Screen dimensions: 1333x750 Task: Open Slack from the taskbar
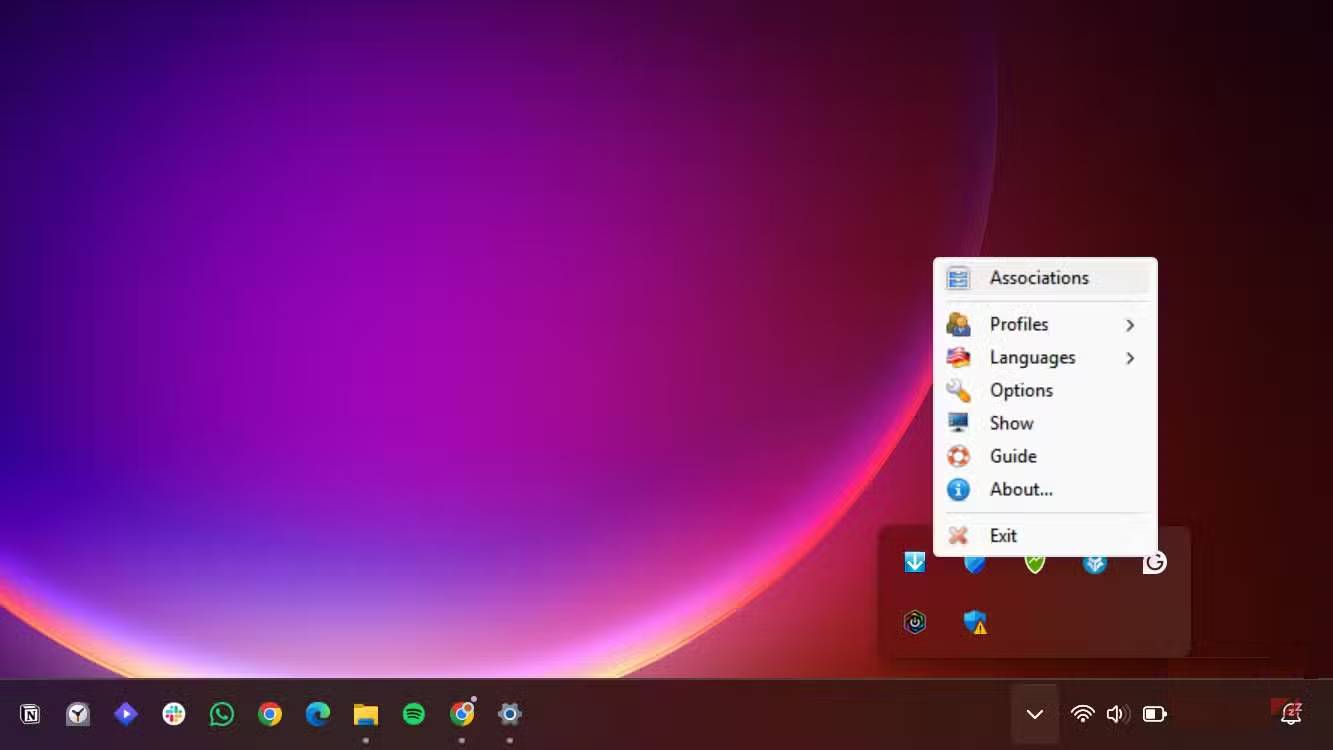[x=174, y=714]
